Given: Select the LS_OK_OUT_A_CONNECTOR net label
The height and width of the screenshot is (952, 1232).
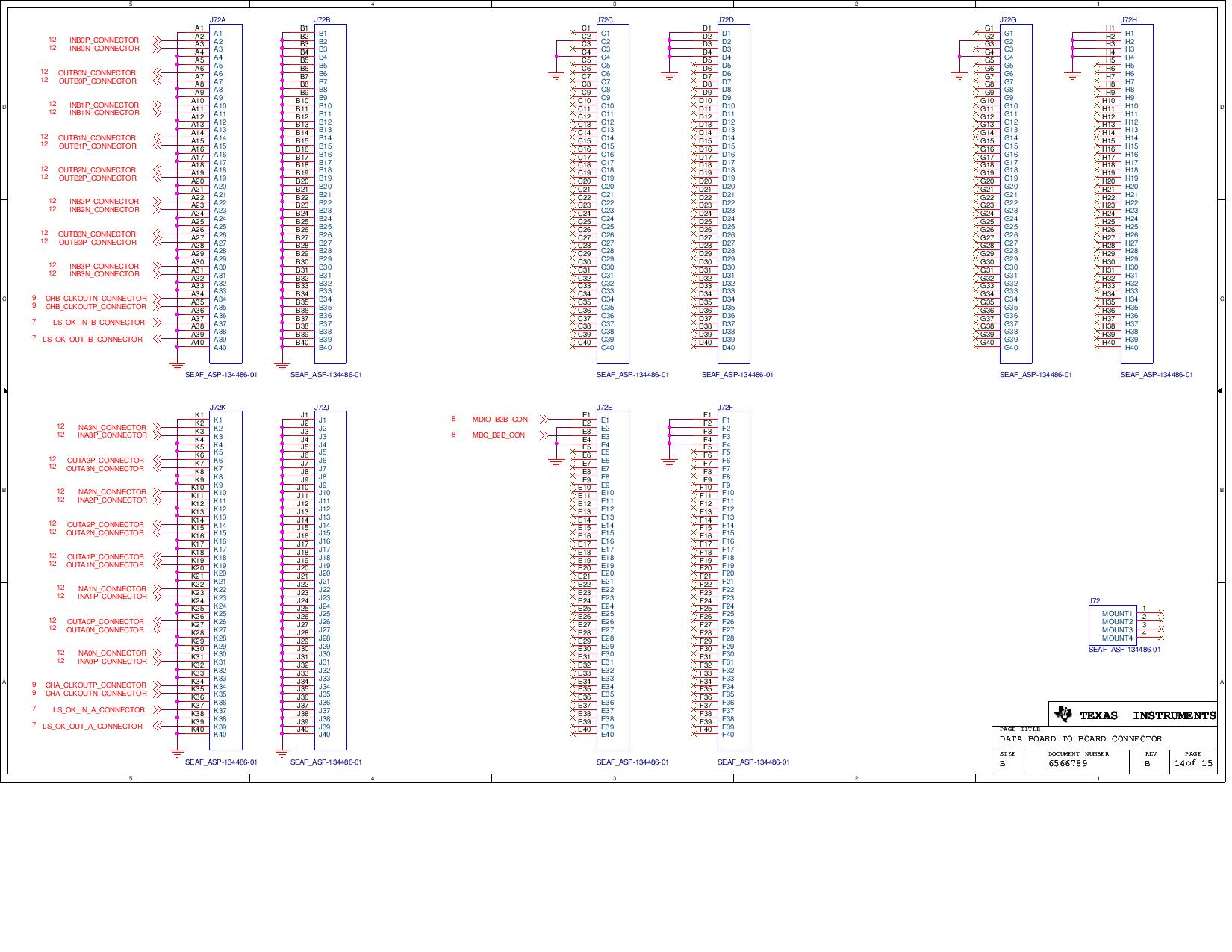Looking at the screenshot, I should pos(92,727).
